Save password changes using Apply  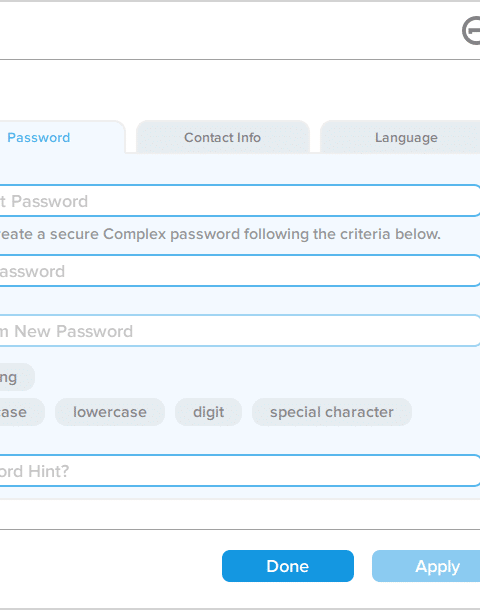(426, 566)
